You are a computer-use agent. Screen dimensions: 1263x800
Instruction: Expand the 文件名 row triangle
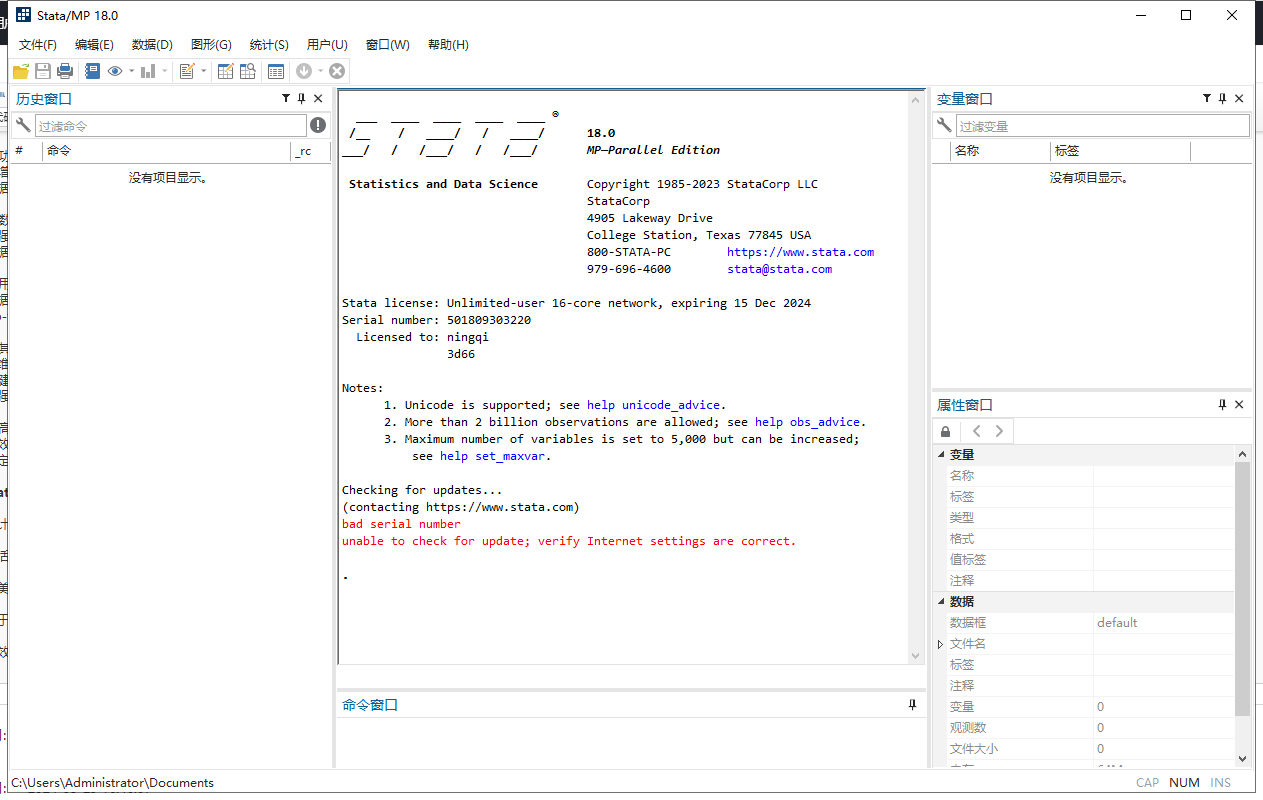(x=940, y=644)
